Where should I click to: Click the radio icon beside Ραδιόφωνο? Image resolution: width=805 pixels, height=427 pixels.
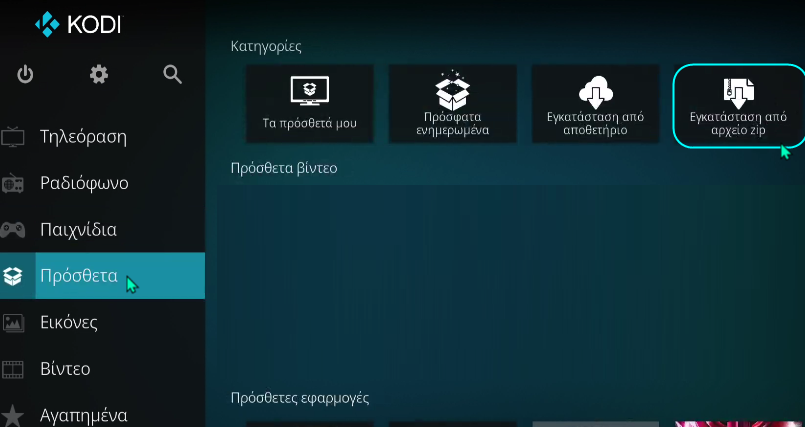click(13, 183)
